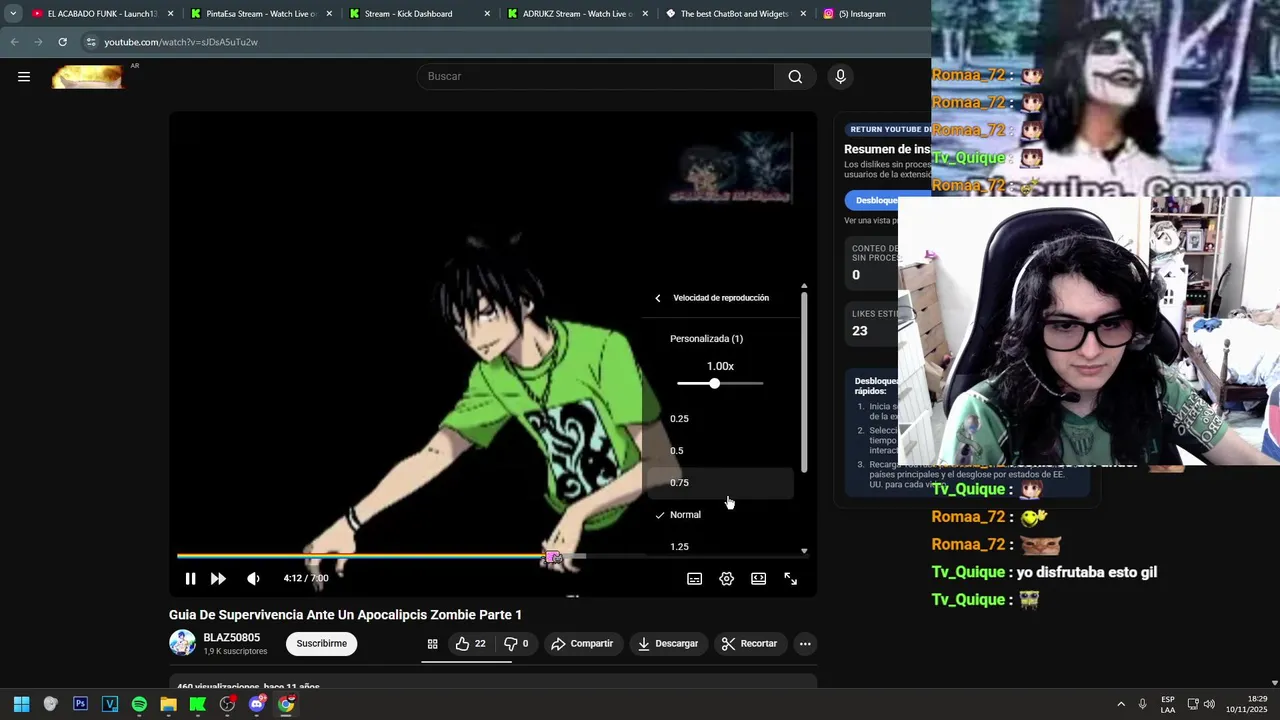This screenshot has width=1280, height=720.
Task: Select Normal playback speed
Action: (x=720, y=514)
